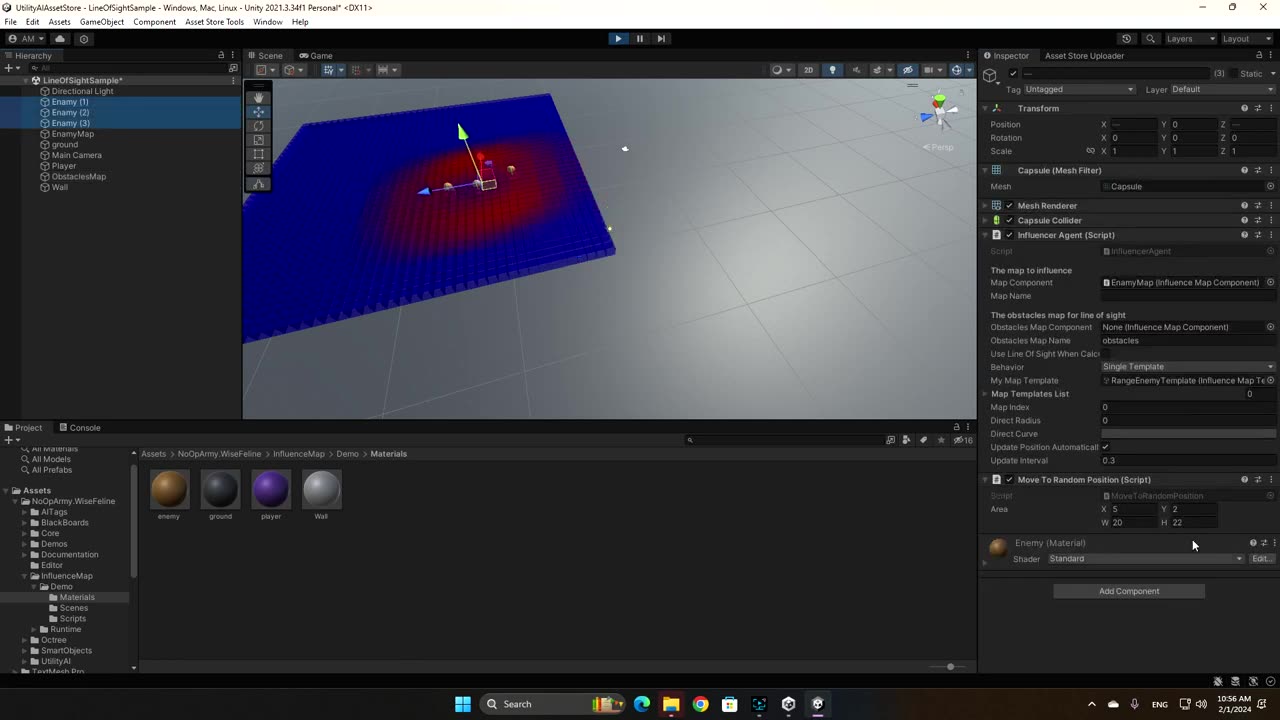Select the Move tool in Scene view

click(x=259, y=112)
